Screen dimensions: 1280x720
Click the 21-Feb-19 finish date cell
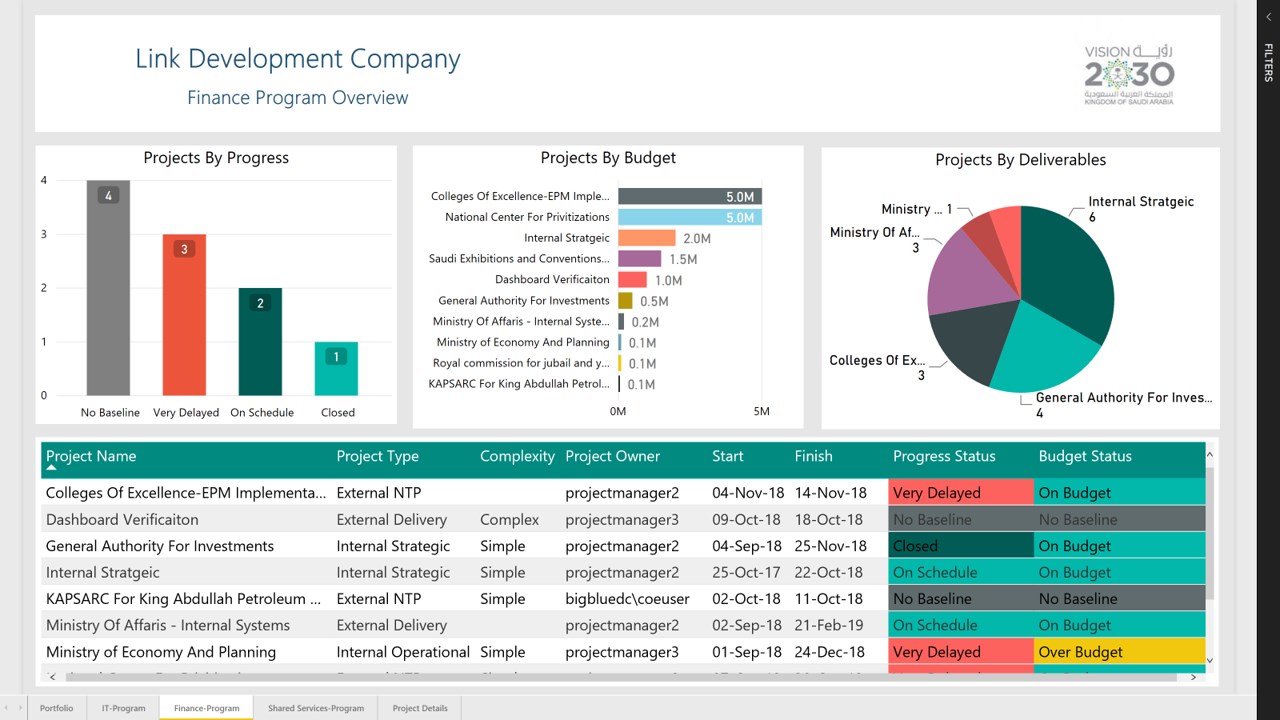pos(829,625)
